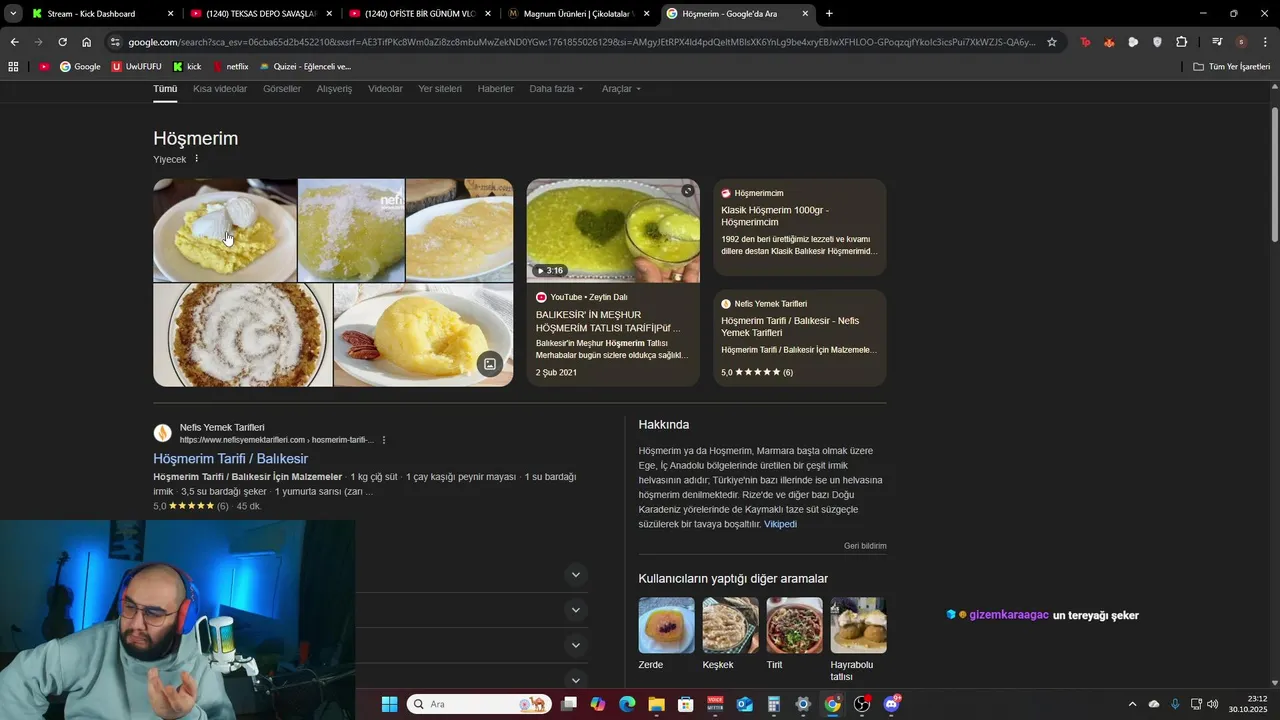Screen dimensions: 1280x720
Task: Open the browser home page
Action: tap(86, 42)
